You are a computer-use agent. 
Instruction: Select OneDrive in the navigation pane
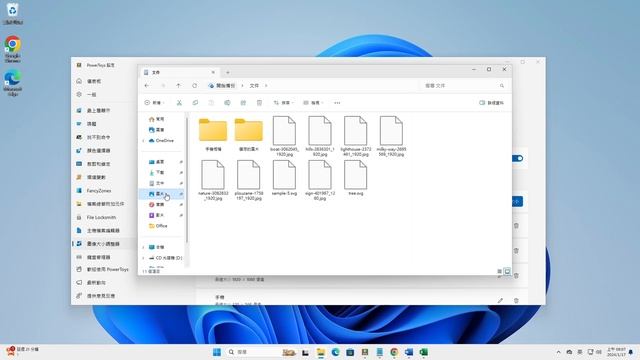coord(161,140)
